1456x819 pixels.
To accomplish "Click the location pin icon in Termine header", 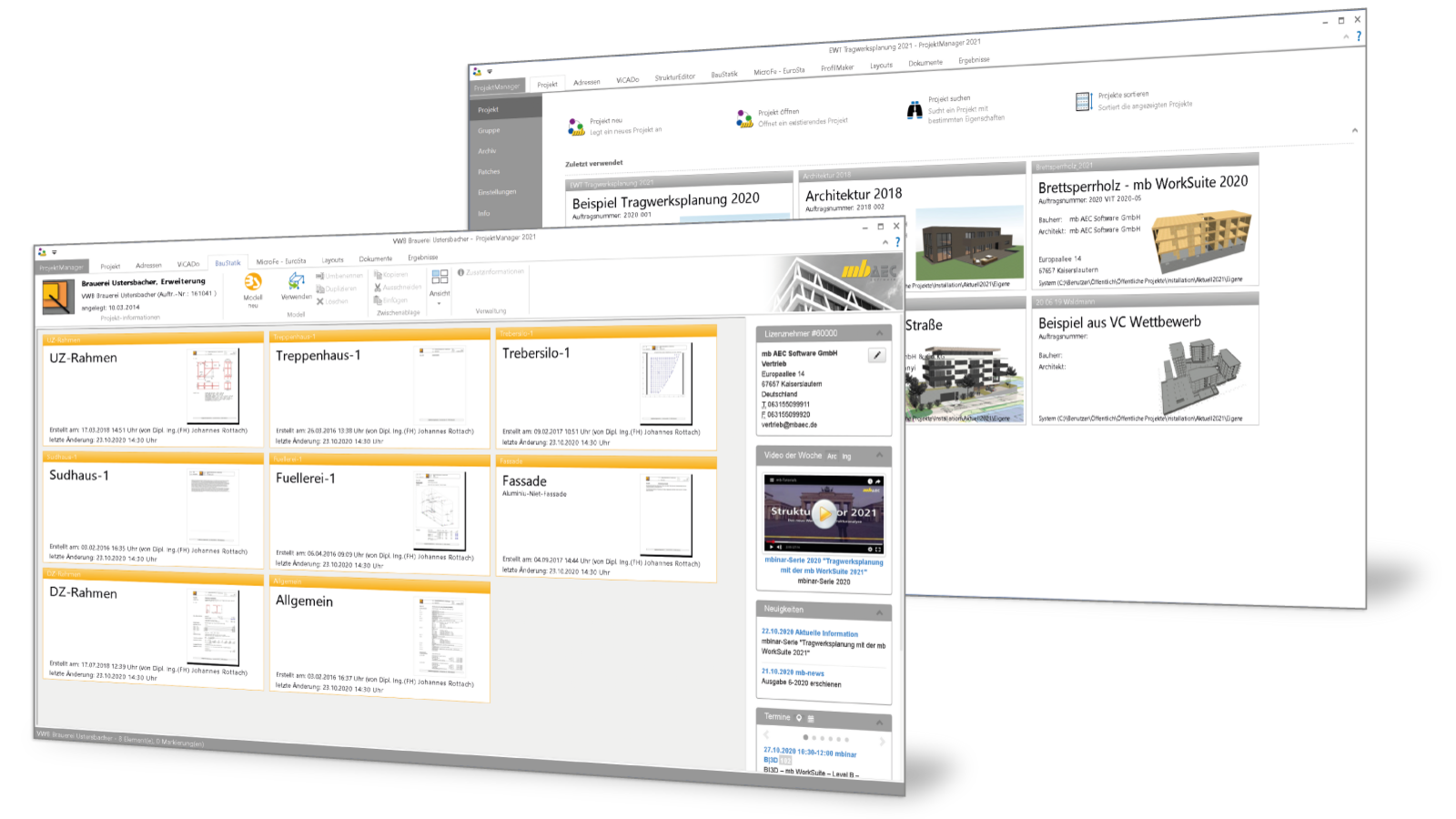I will coord(799,718).
